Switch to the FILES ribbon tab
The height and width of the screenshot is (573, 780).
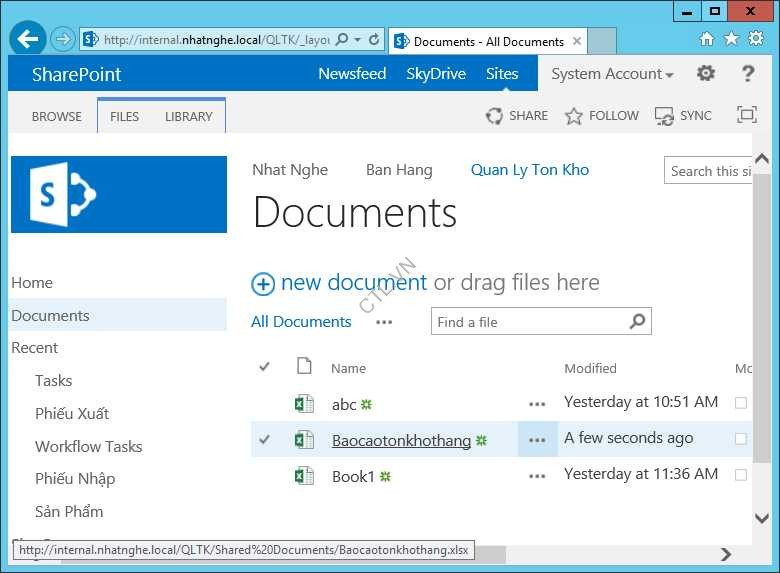[x=124, y=116]
